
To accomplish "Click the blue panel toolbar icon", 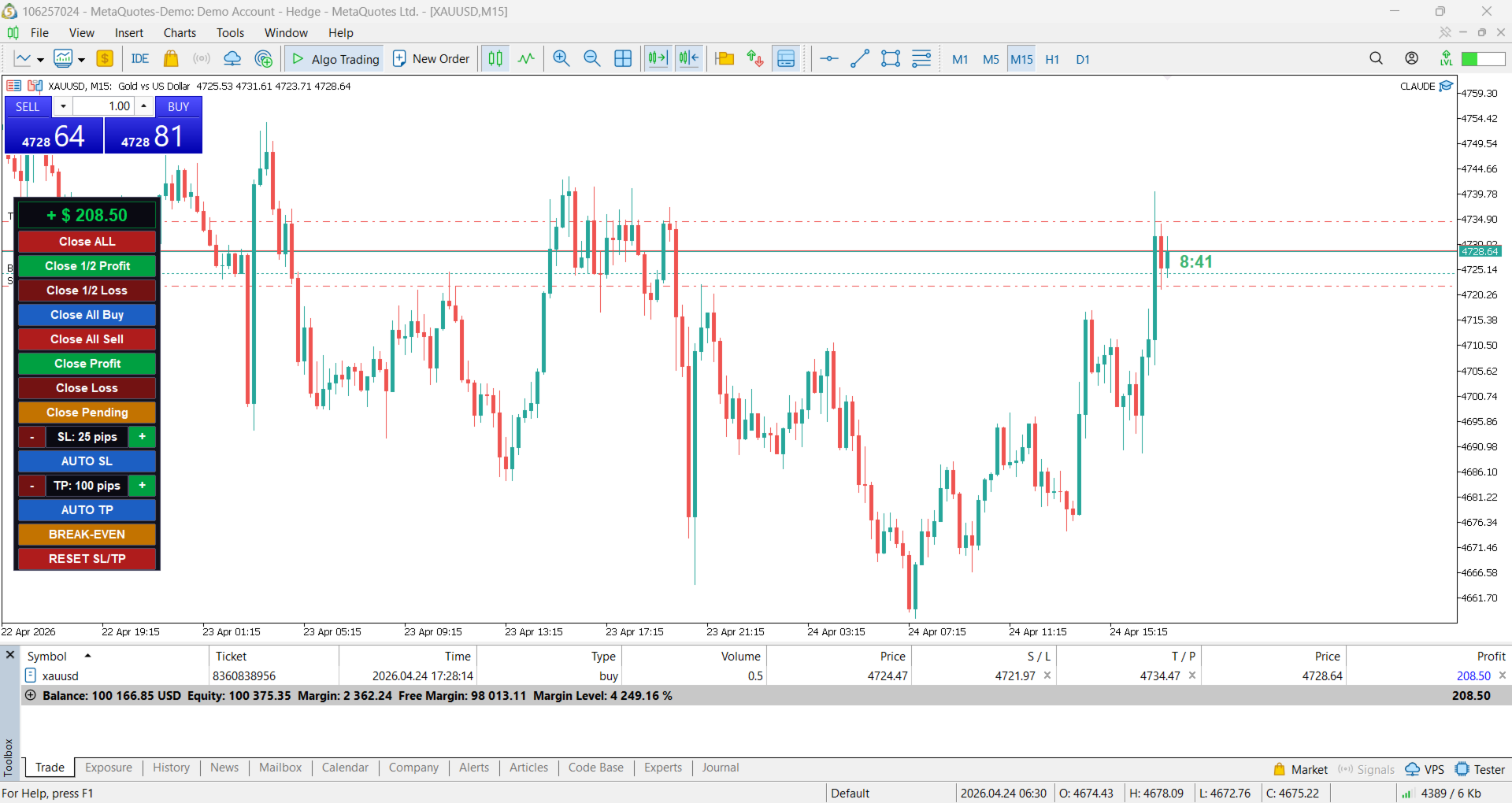I will coord(786,59).
